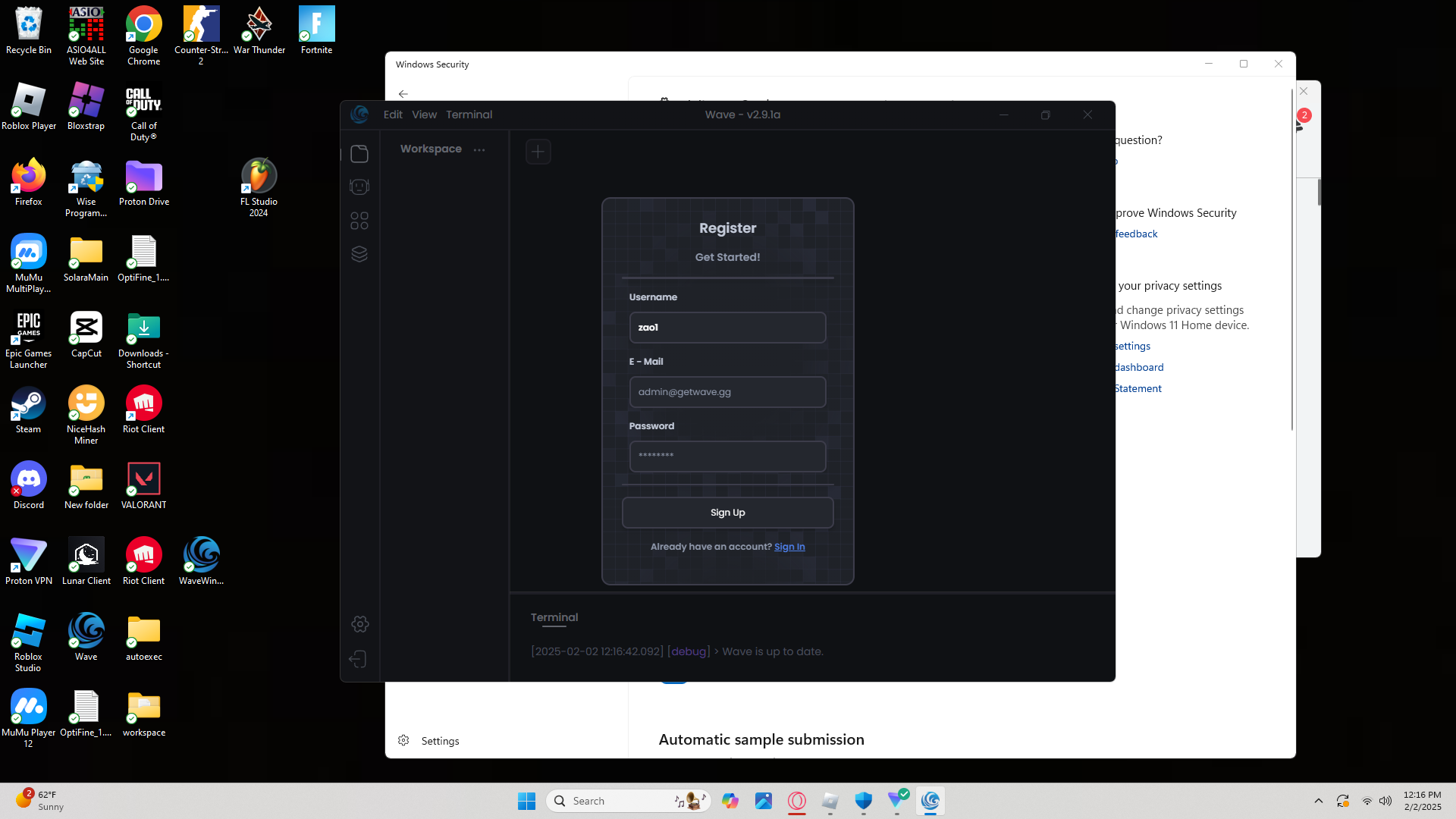Show hidden system tray icons chevron

point(1319,801)
